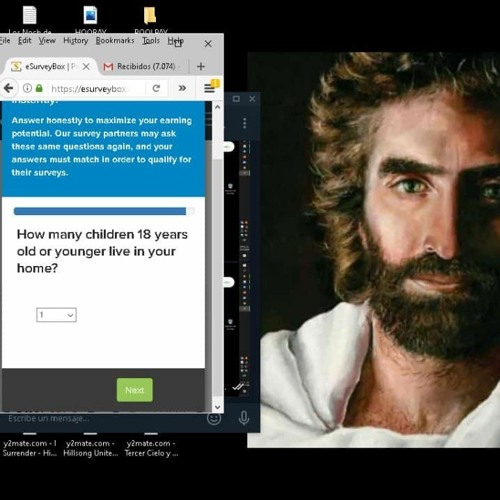500x500 pixels.
Task: Open the Edit menu in Firefox
Action: pos(25,41)
